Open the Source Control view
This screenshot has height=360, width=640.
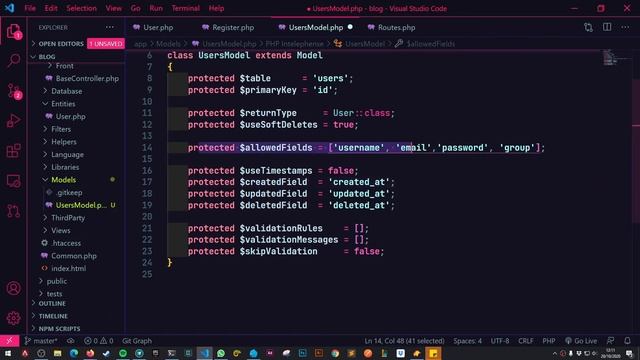click(x=13, y=91)
